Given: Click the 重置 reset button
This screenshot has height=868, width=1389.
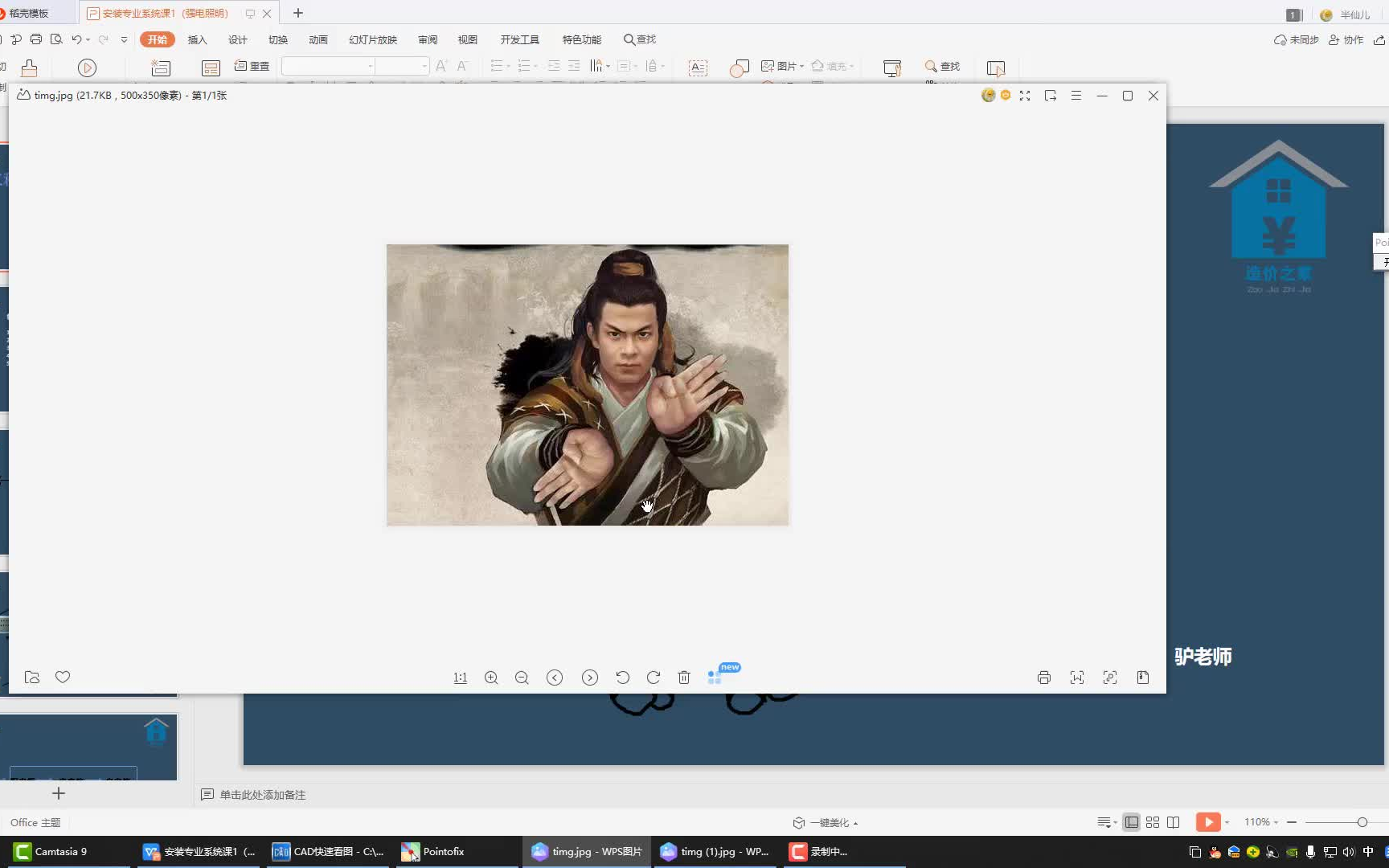Looking at the screenshot, I should (252, 66).
